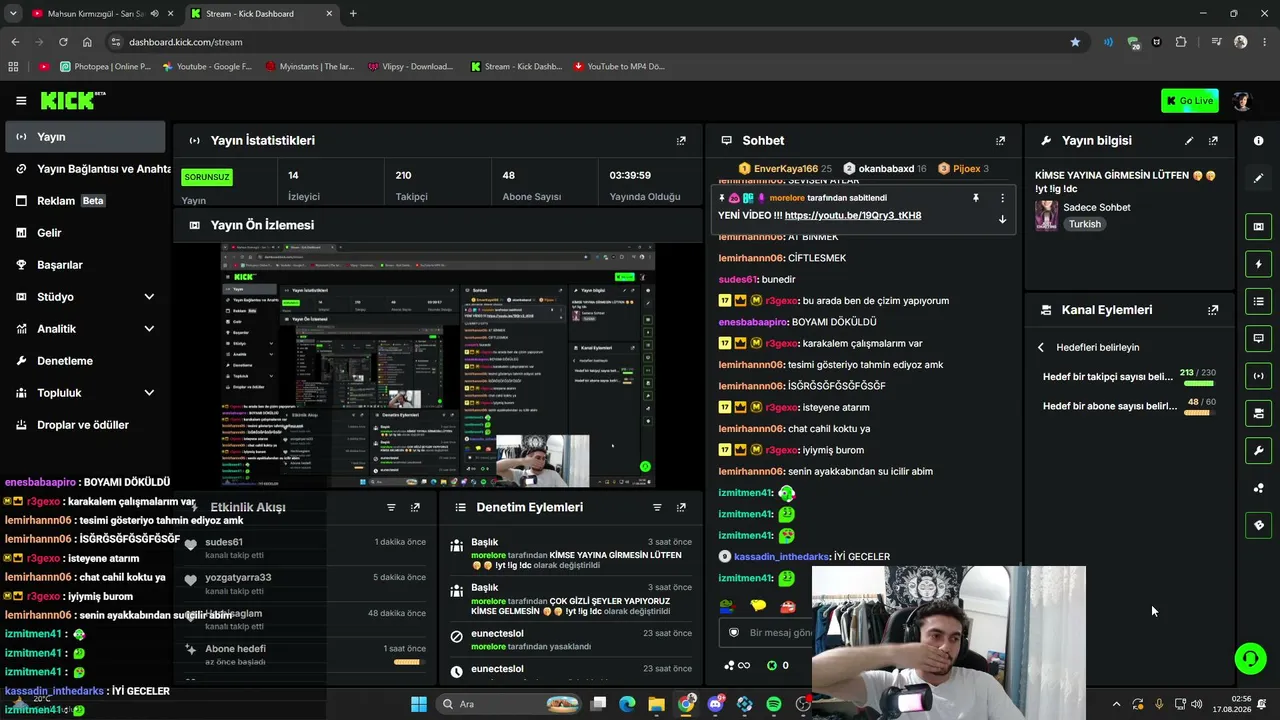Click the chat message input field

764,633
